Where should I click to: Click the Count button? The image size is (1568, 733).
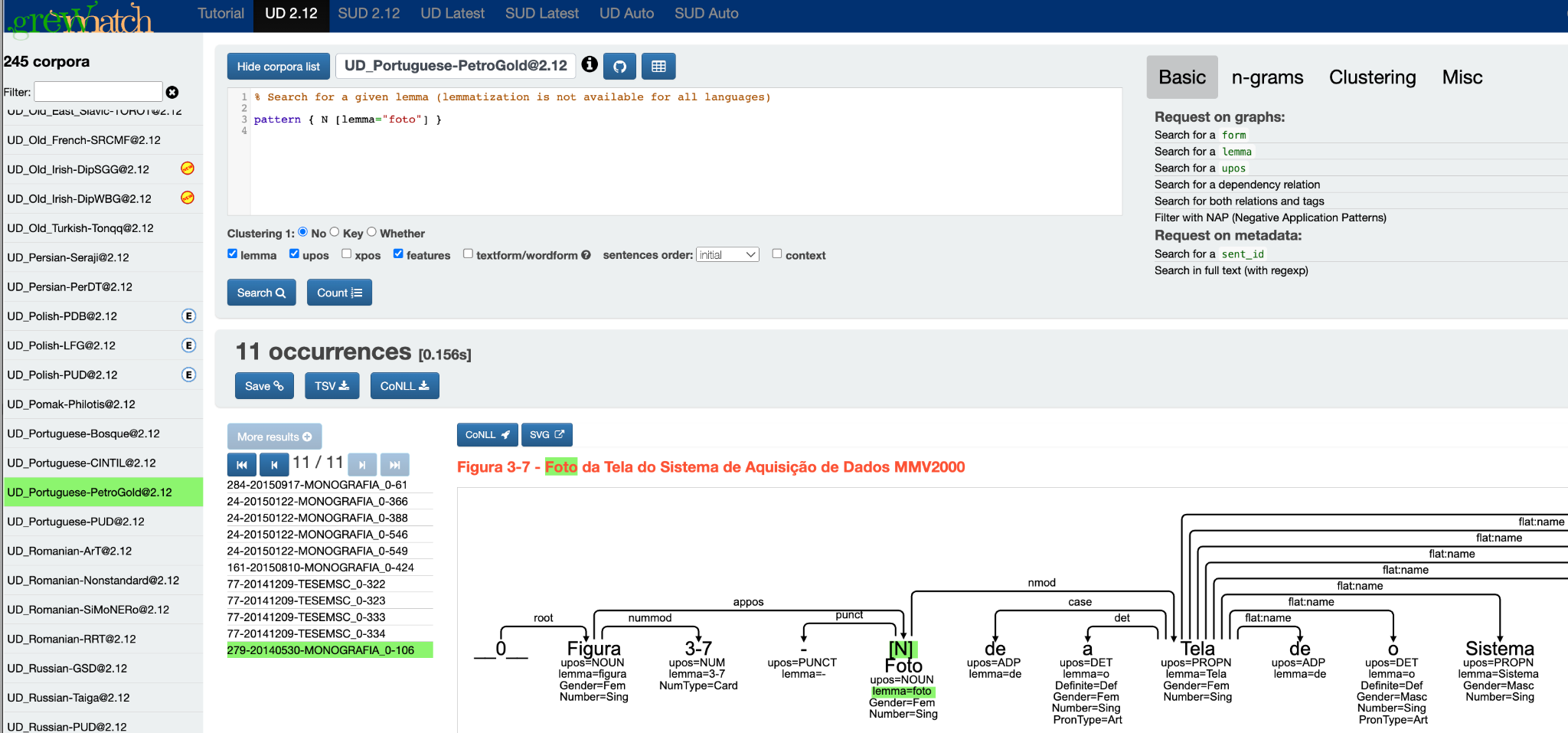339,293
